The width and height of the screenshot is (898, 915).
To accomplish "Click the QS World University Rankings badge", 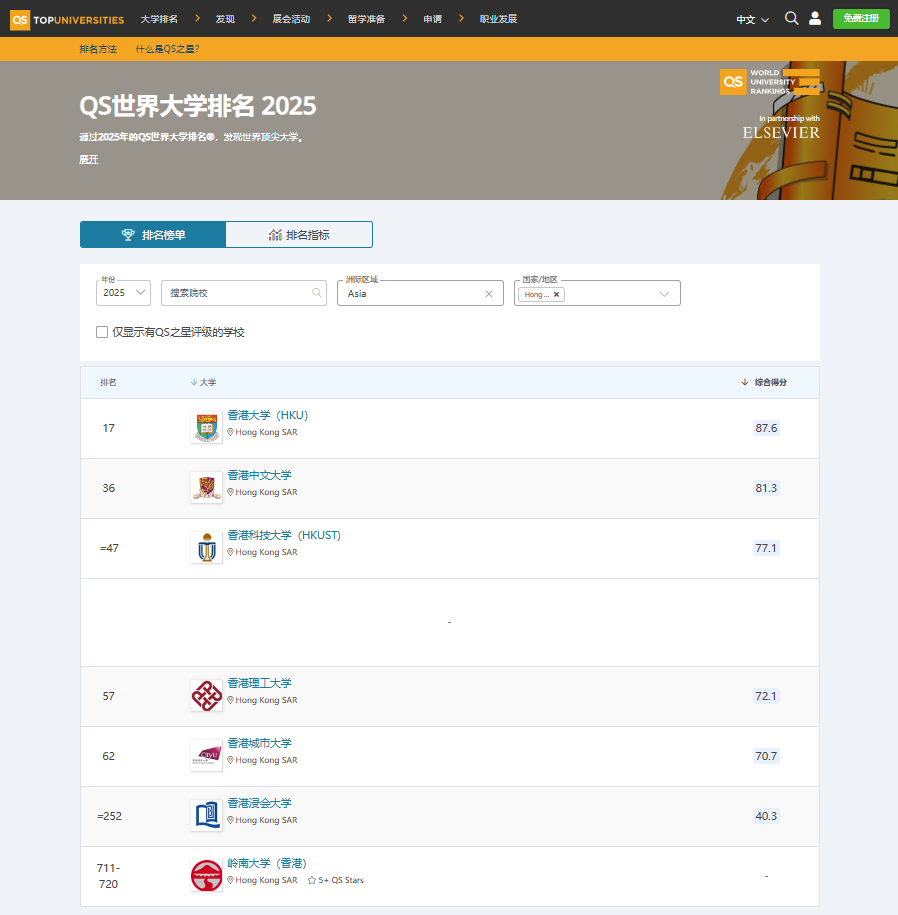I will [x=770, y=82].
